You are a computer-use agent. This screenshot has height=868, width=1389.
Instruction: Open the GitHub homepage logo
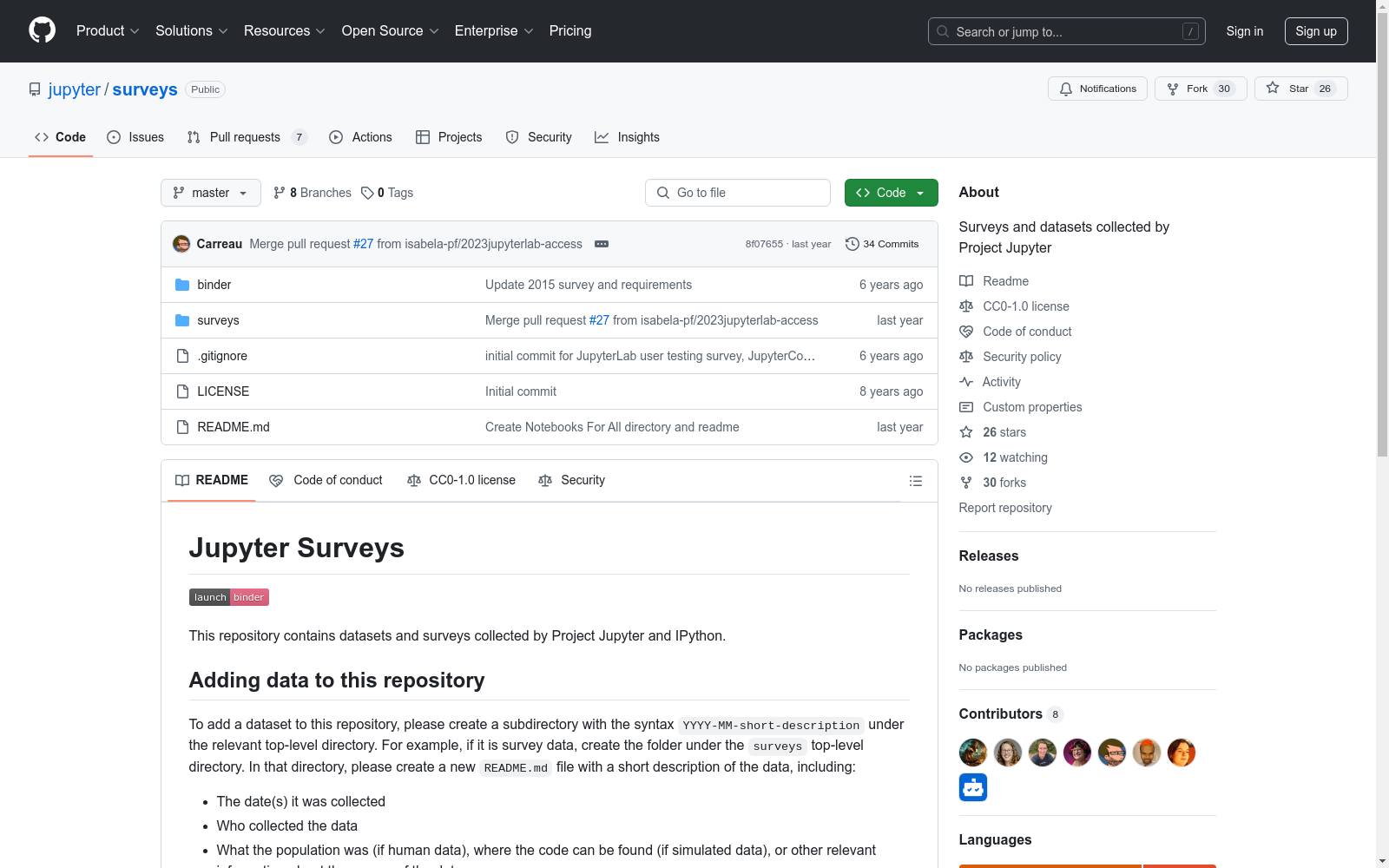(x=42, y=30)
